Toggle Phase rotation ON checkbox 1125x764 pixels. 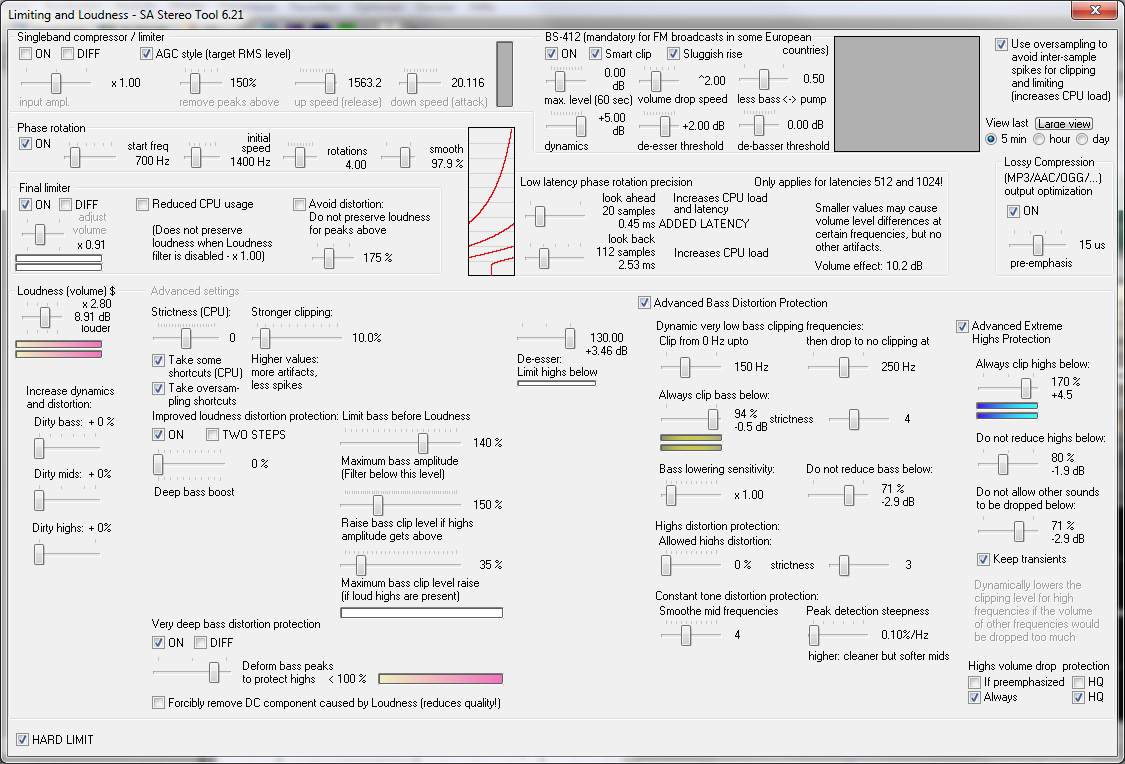point(25,143)
